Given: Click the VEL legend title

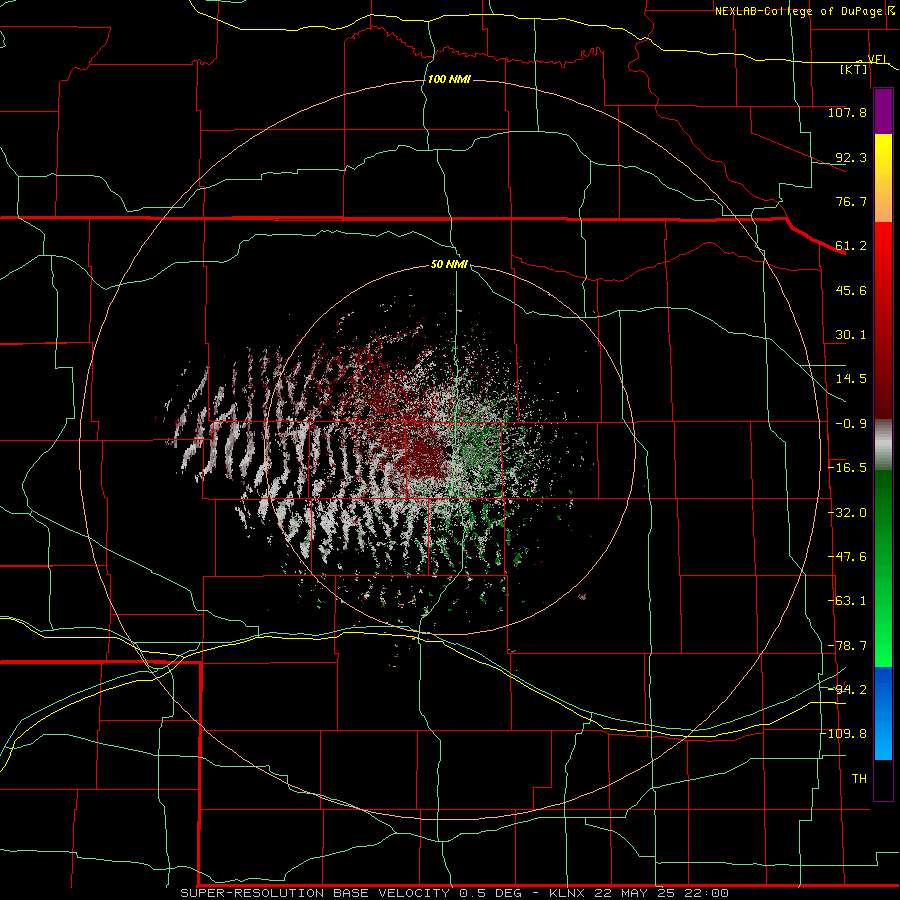Looking at the screenshot, I should [878, 59].
